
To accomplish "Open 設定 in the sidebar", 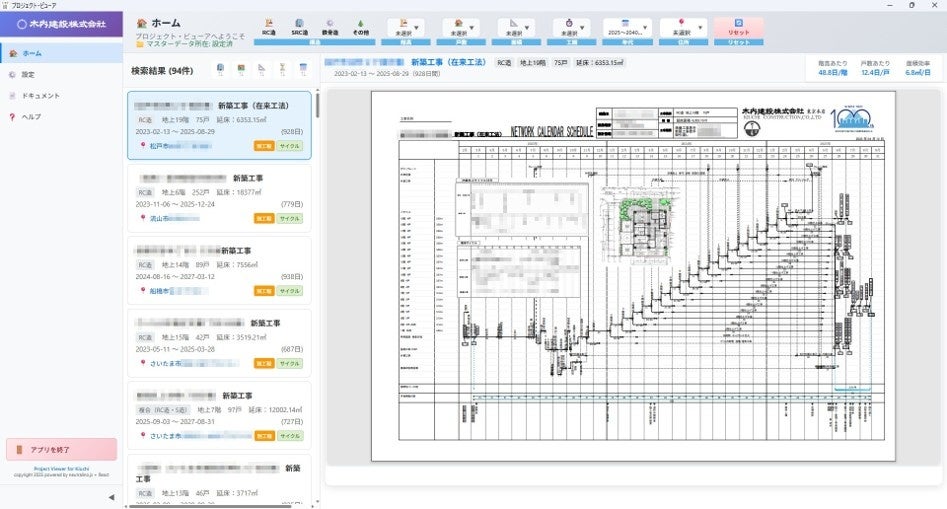I will pos(28,74).
